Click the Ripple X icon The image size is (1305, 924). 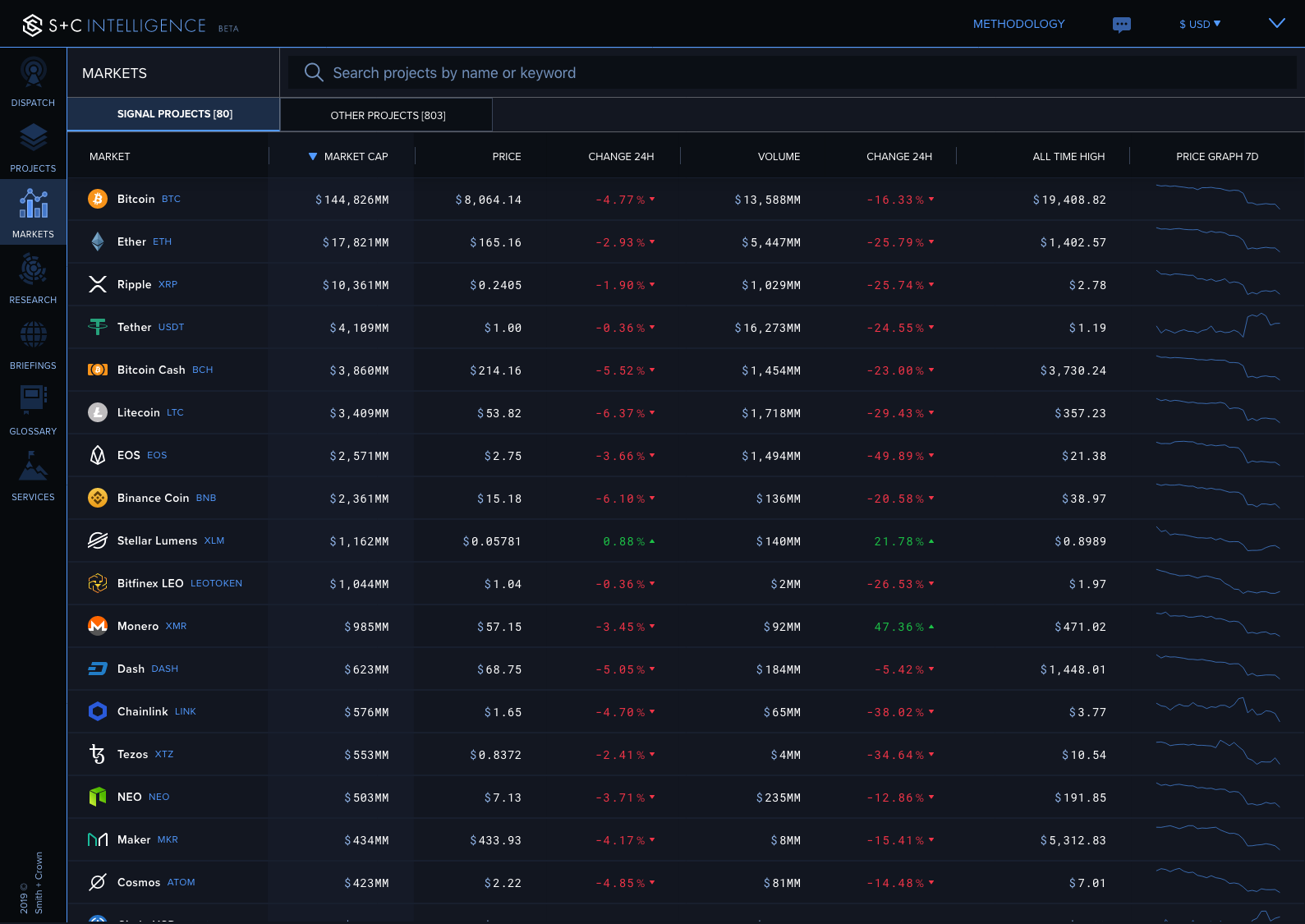tap(98, 284)
